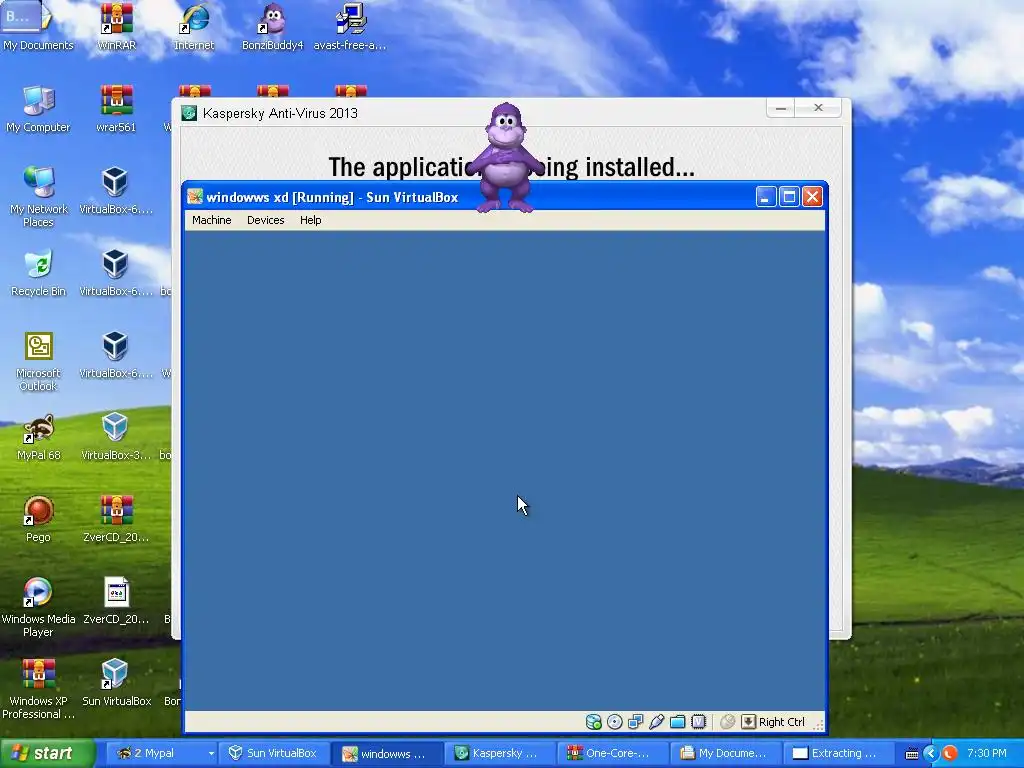The width and height of the screenshot is (1024, 768).
Task: Switch to Sun VirtualBox taskbar button
Action: coord(273,753)
